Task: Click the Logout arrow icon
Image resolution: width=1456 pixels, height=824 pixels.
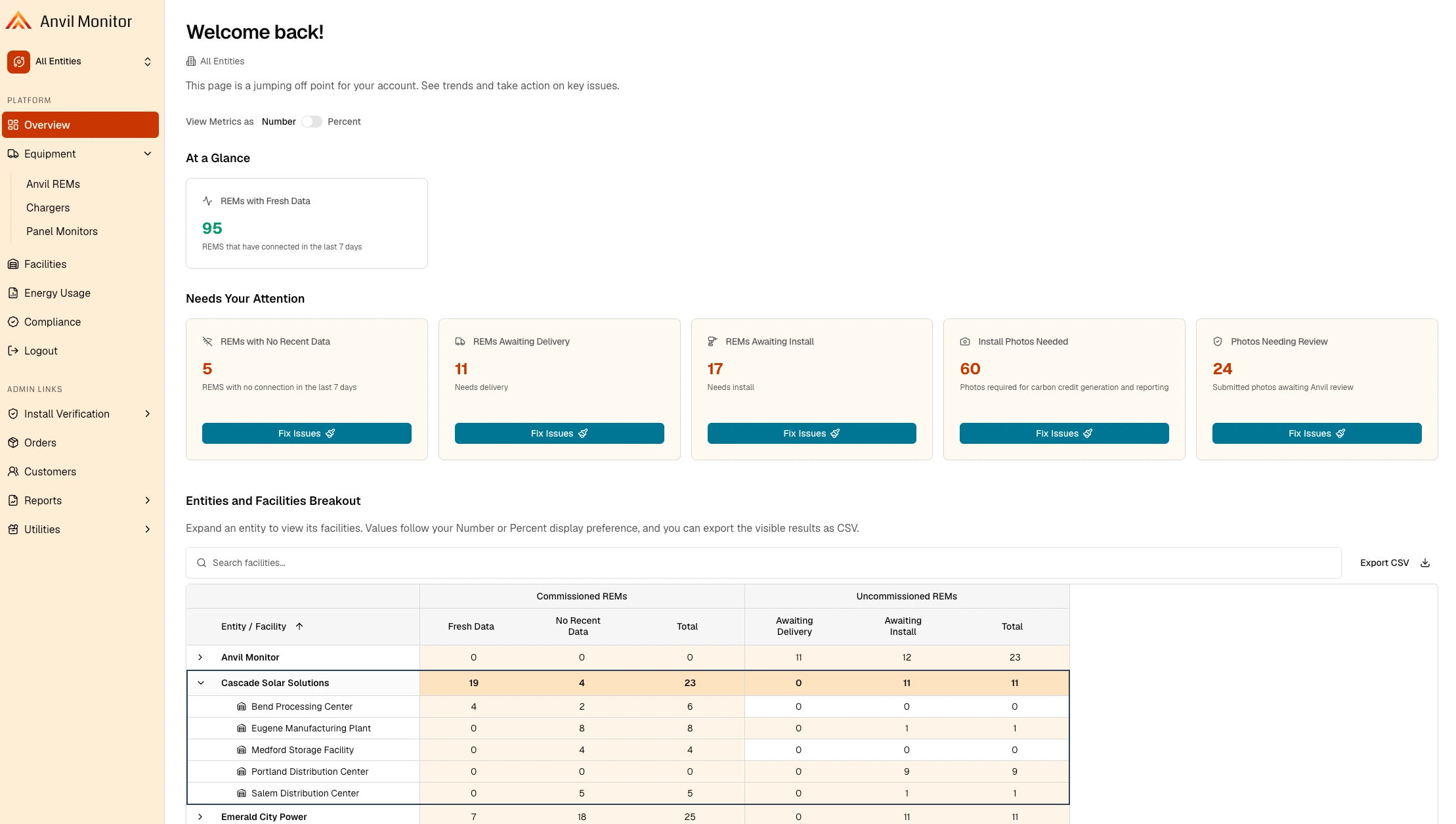Action: click(13, 351)
